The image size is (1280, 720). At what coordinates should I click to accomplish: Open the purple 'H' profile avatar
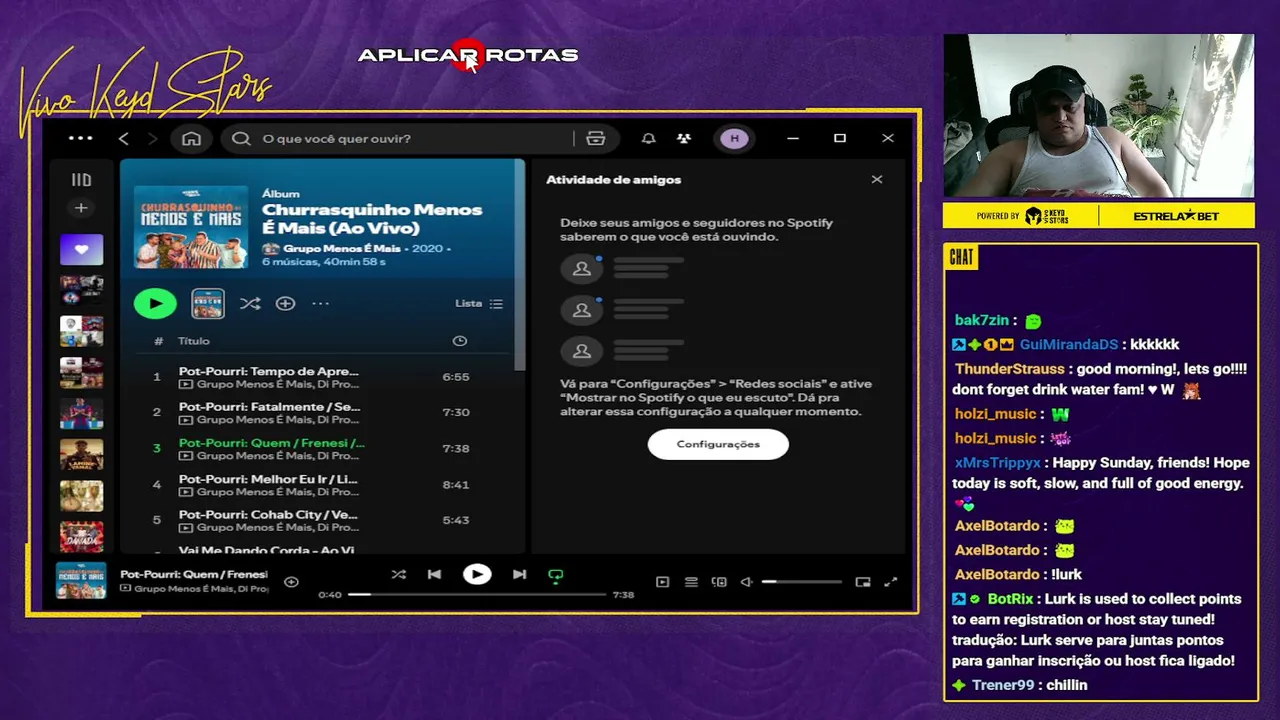735,138
